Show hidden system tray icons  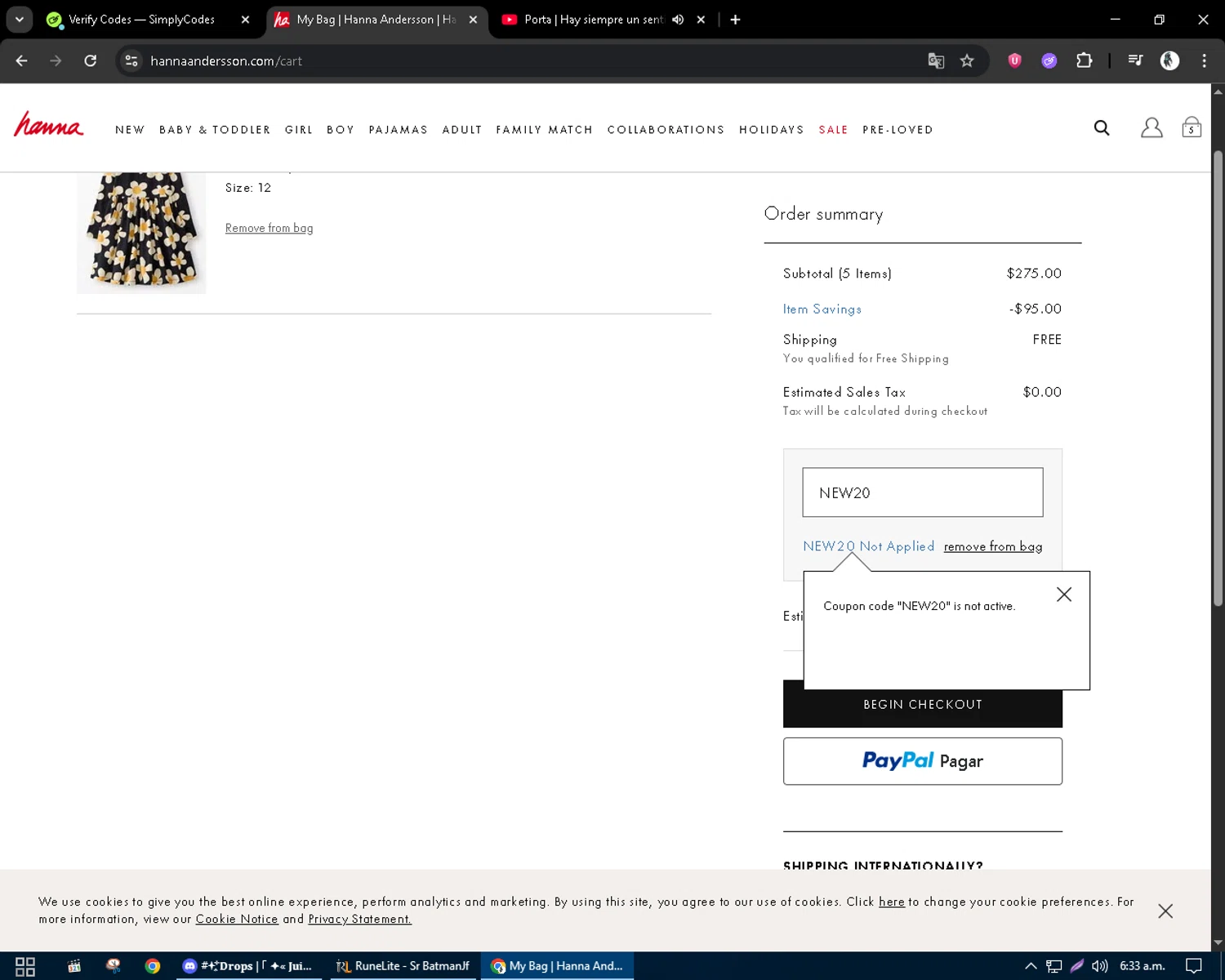click(x=1031, y=966)
